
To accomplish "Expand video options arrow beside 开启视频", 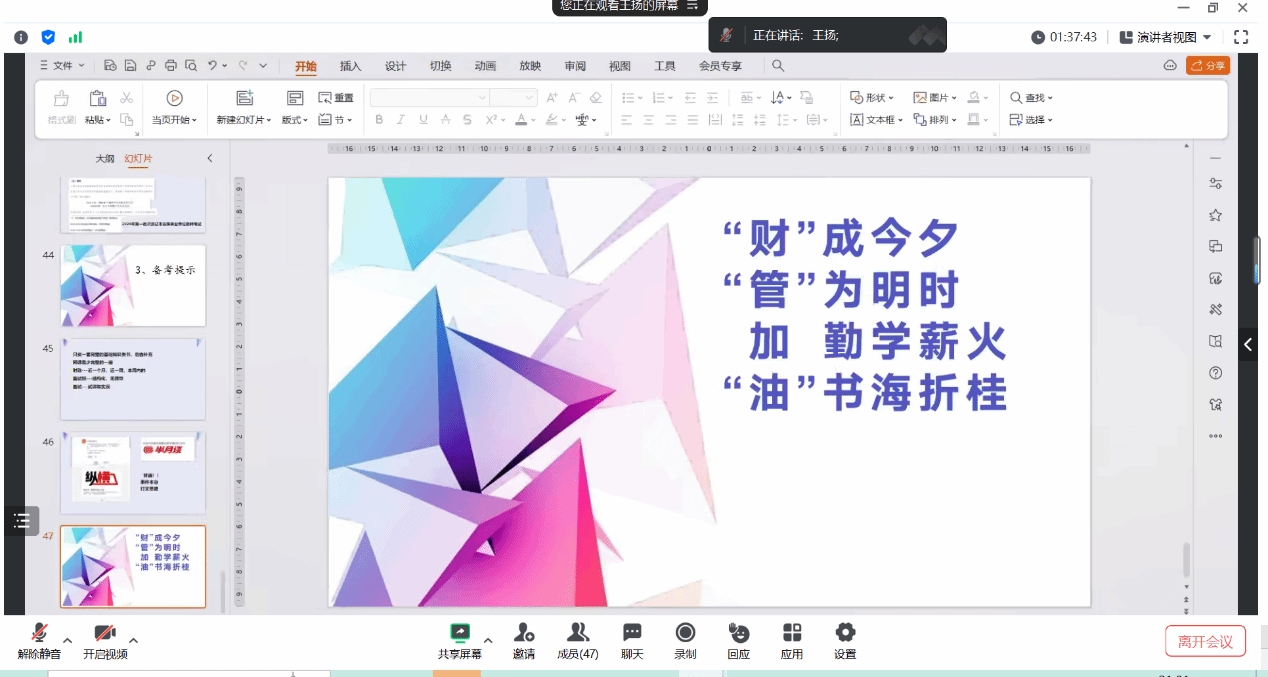I will coord(133,640).
